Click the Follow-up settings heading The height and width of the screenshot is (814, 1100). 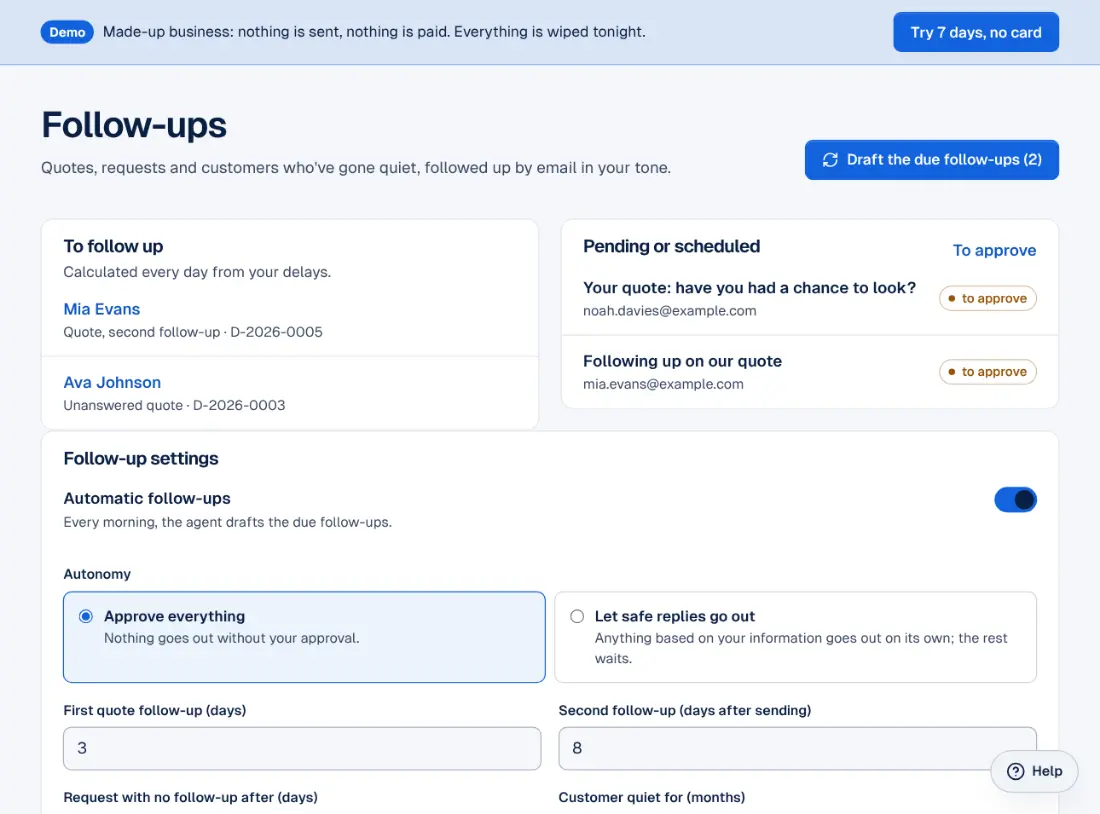(141, 458)
